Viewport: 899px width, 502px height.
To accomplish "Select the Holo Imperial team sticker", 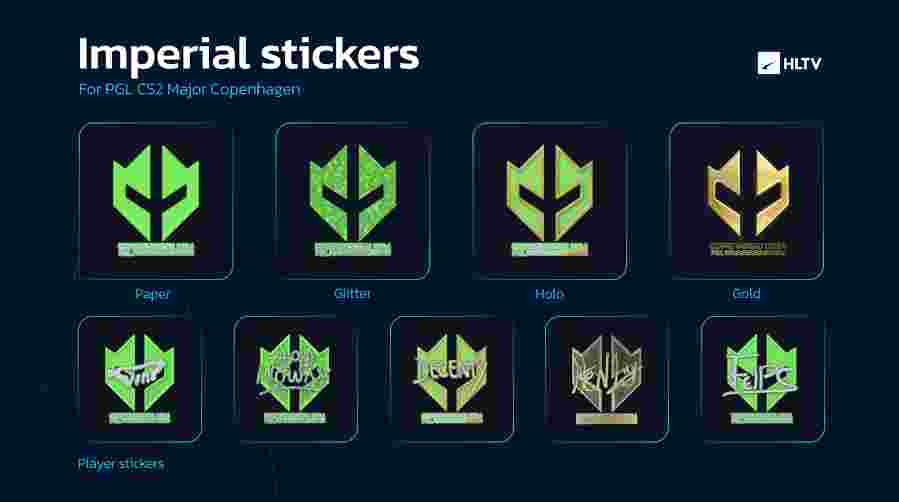I will (x=550, y=201).
